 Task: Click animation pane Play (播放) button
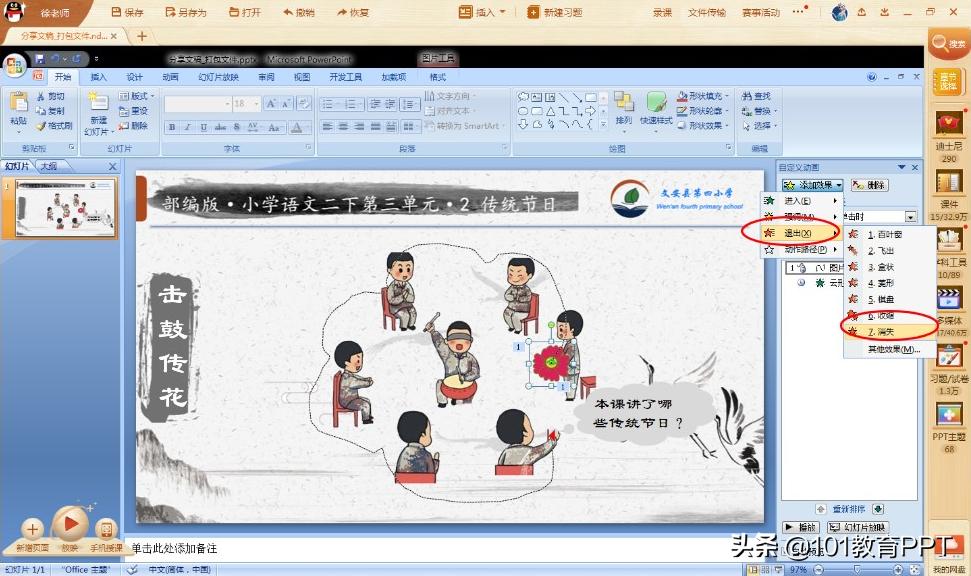point(801,527)
